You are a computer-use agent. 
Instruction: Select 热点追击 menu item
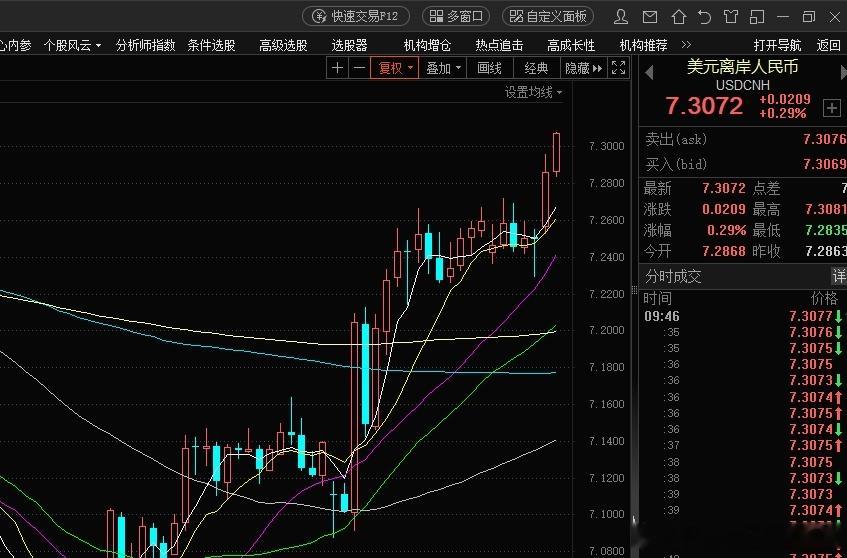(499, 45)
